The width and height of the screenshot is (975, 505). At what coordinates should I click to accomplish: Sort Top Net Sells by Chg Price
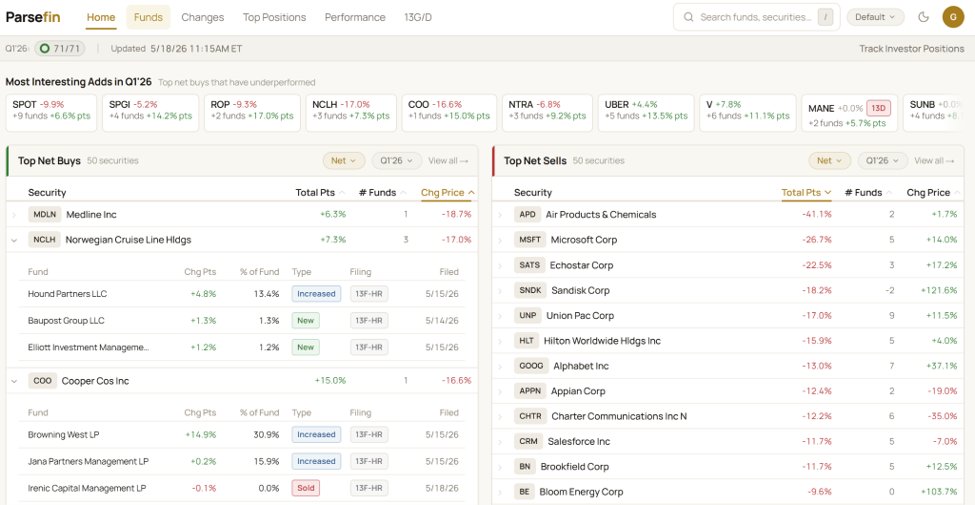click(x=933, y=193)
